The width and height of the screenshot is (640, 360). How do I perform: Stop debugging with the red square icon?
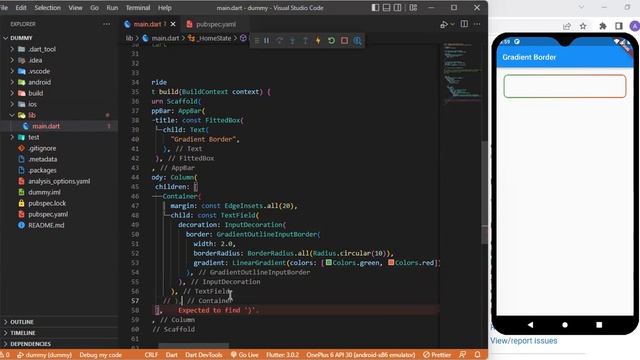point(344,40)
